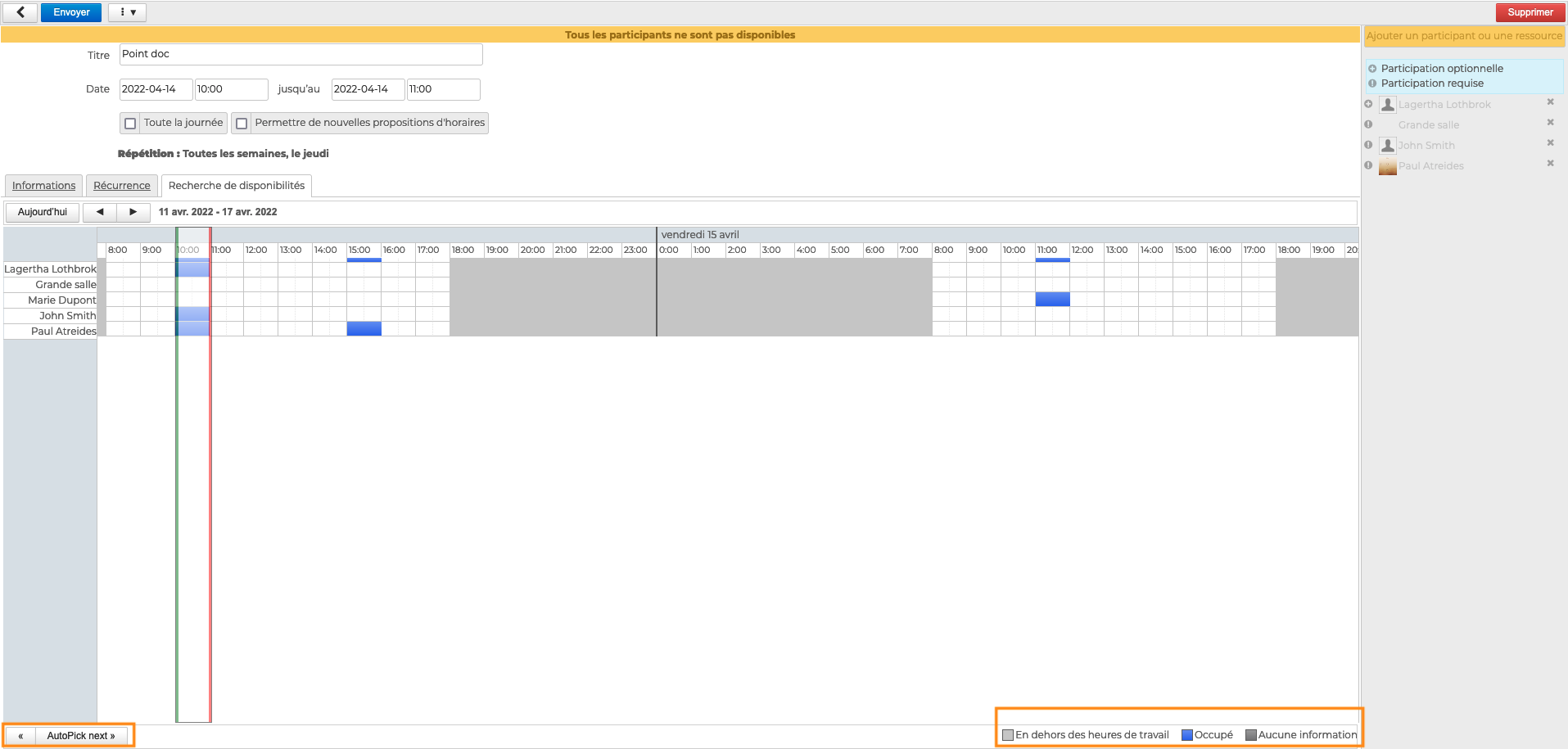Open the start date 2022-04-14 picker
This screenshot has height=749, width=1568.
click(x=156, y=89)
